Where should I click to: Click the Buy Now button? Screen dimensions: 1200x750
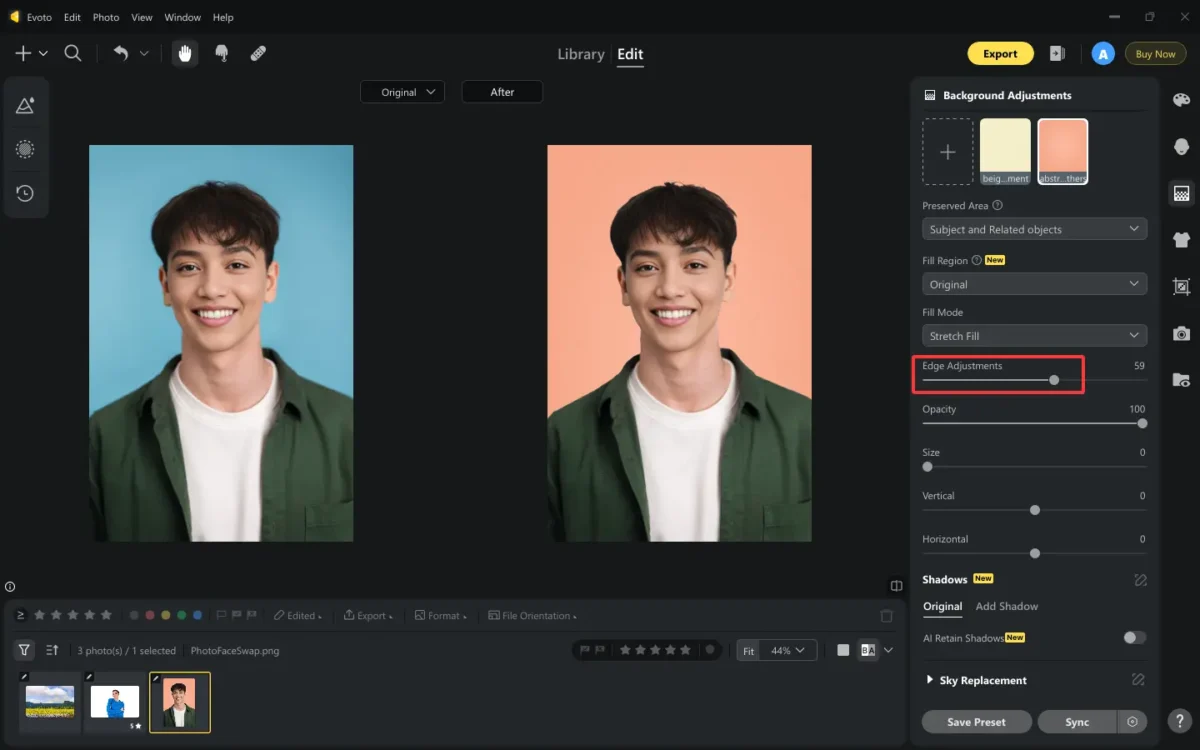tap(1155, 54)
